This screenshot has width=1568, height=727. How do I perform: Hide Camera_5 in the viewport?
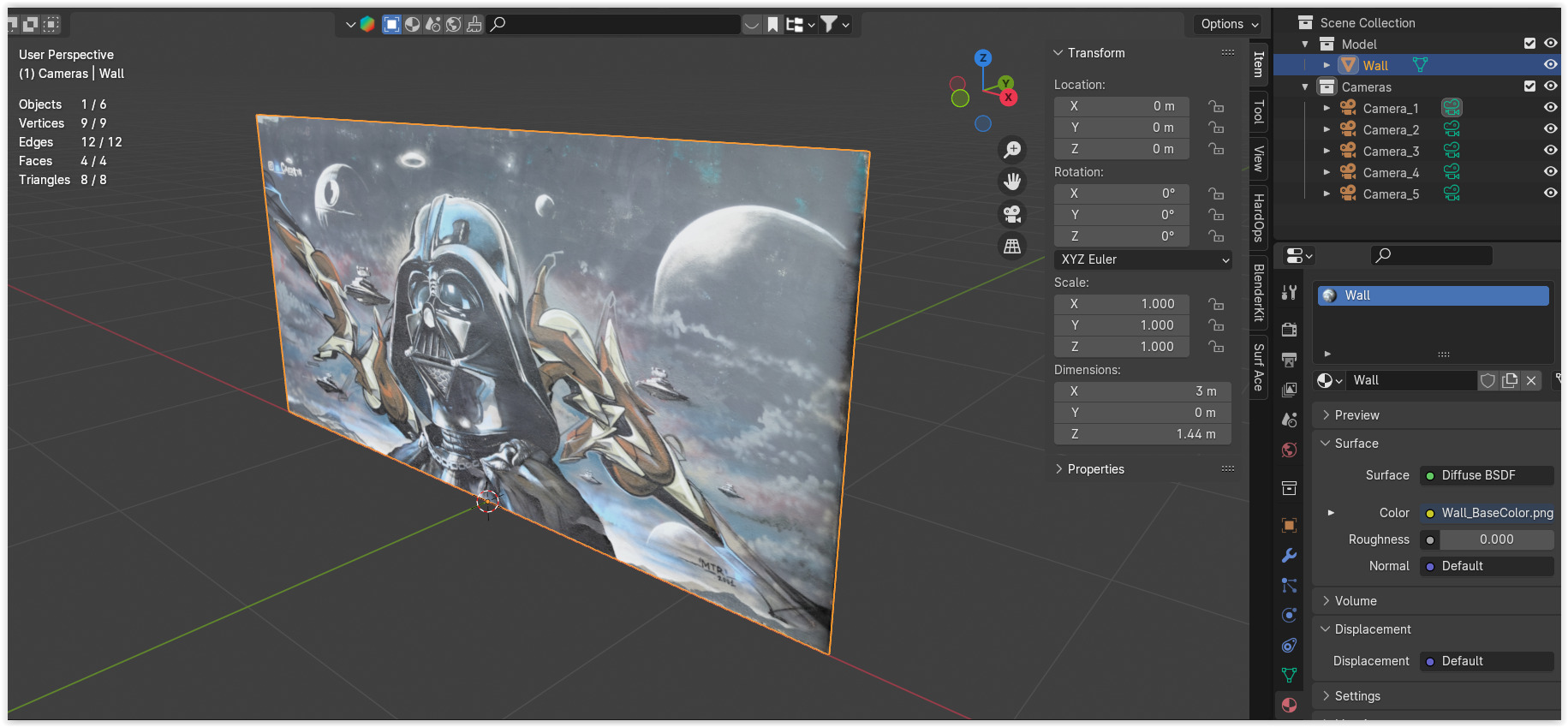click(1550, 194)
